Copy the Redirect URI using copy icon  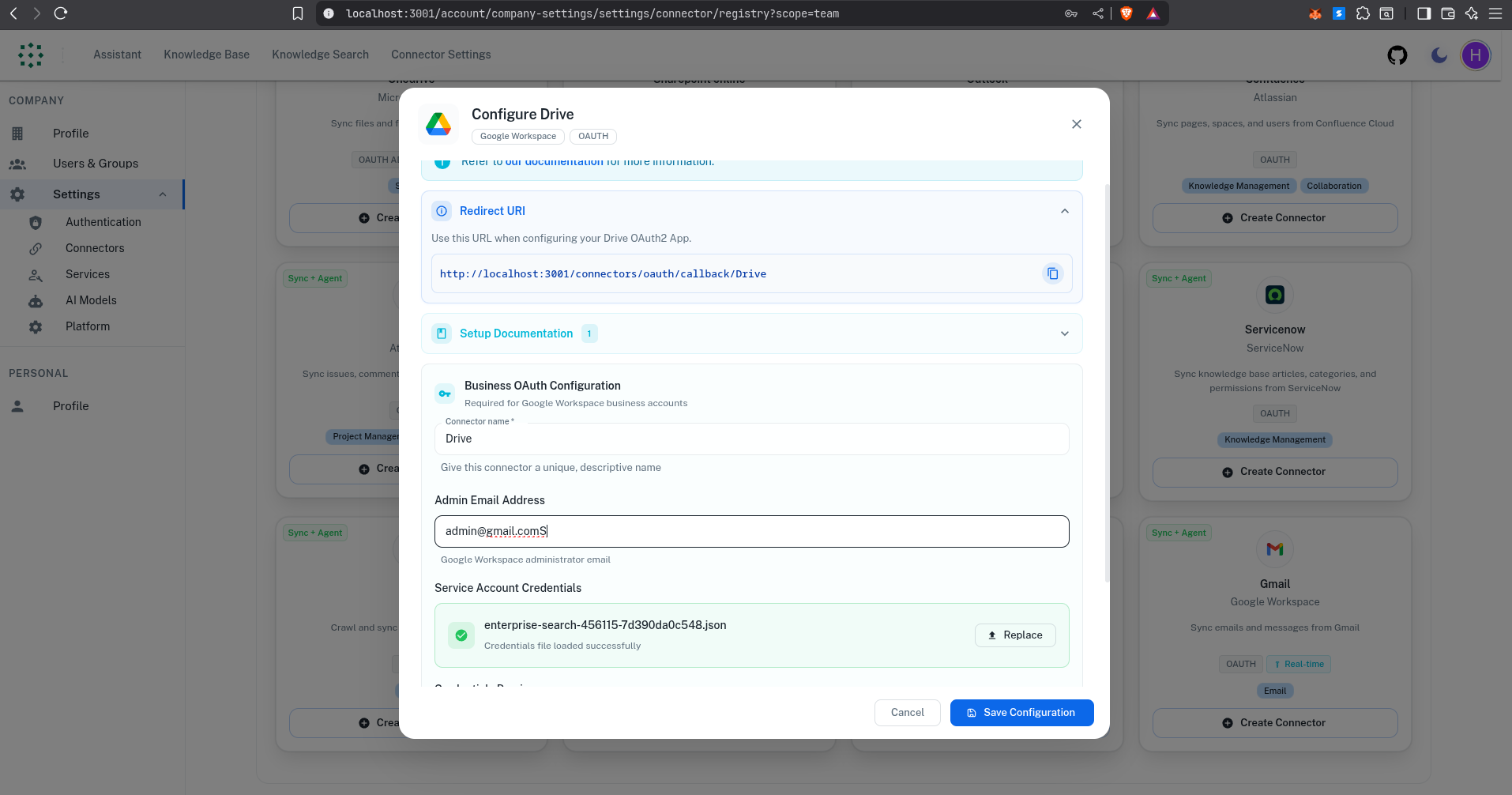pos(1052,273)
